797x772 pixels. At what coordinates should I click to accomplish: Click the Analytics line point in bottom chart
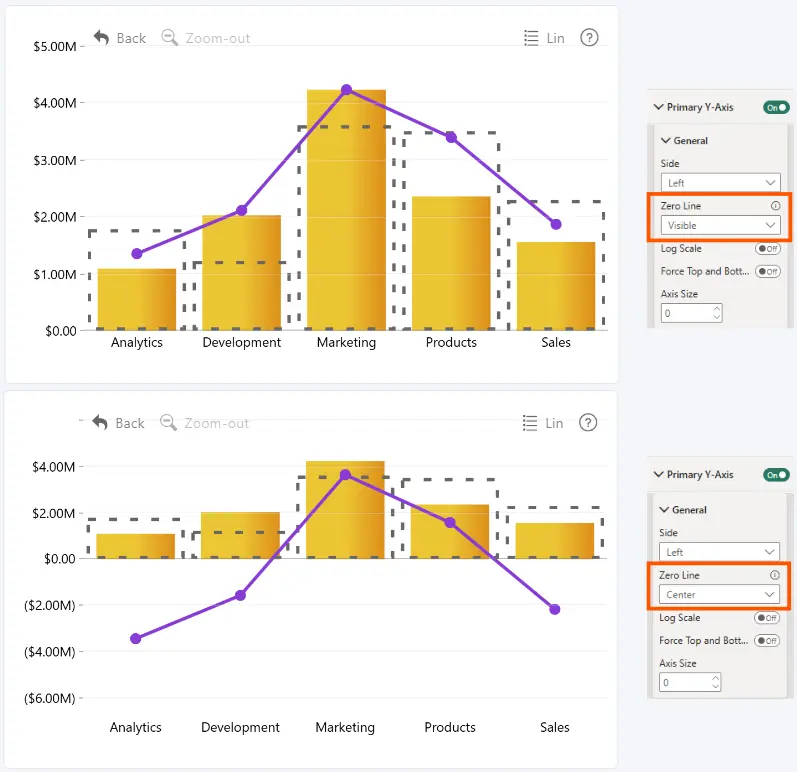pyautogui.click(x=136, y=638)
